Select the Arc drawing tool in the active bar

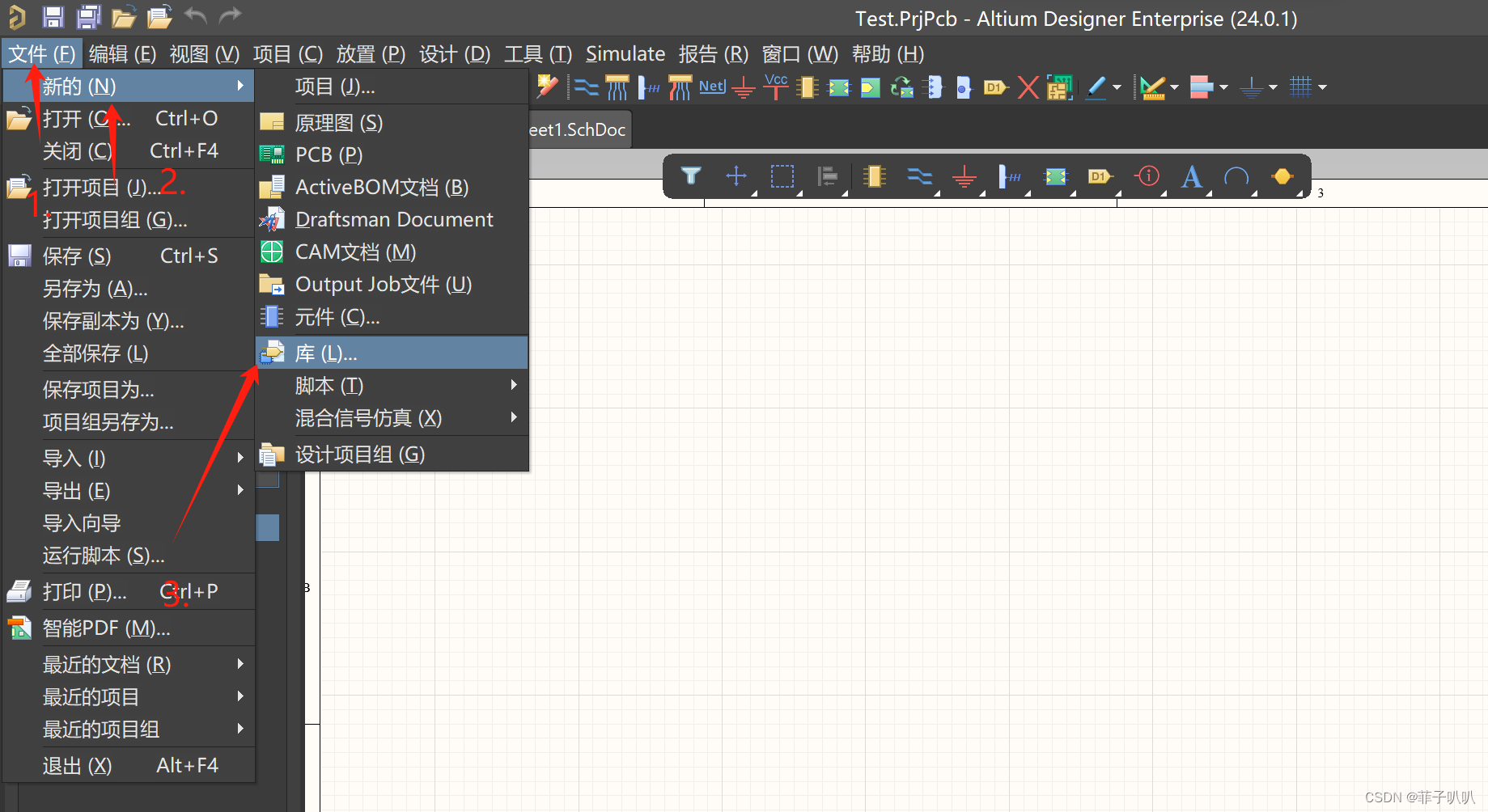tap(1236, 176)
